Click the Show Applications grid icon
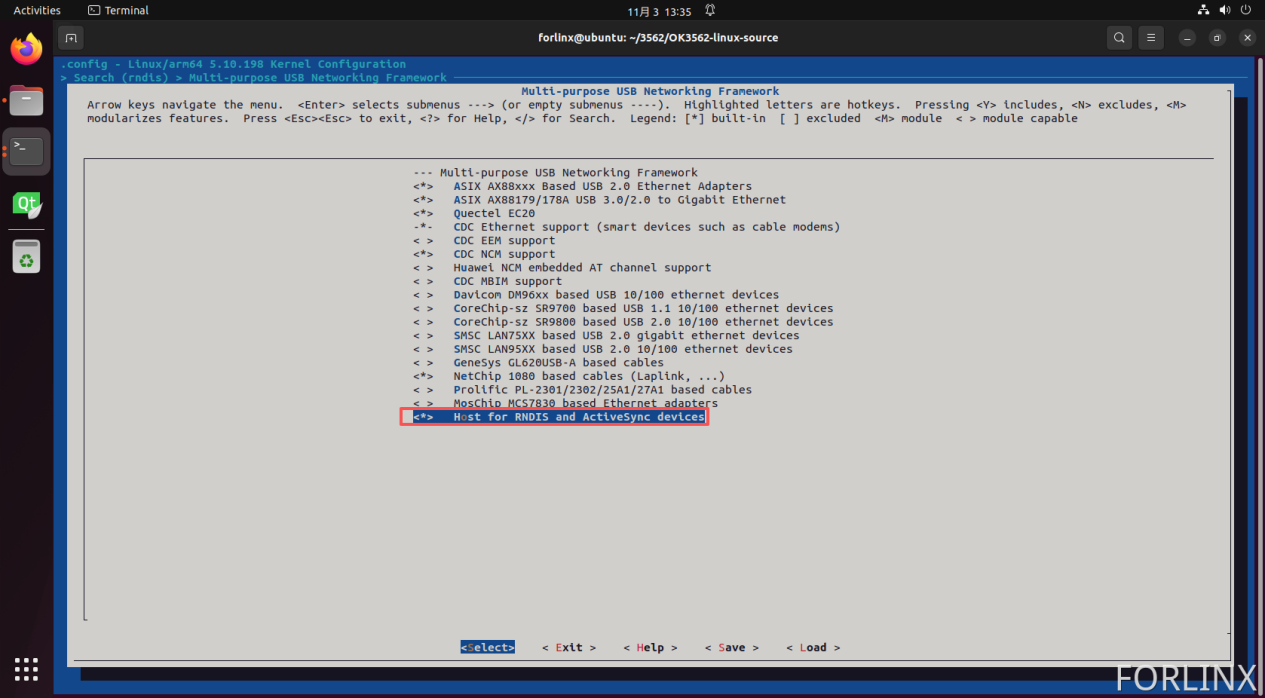This screenshot has height=698, width=1265. click(x=25, y=669)
